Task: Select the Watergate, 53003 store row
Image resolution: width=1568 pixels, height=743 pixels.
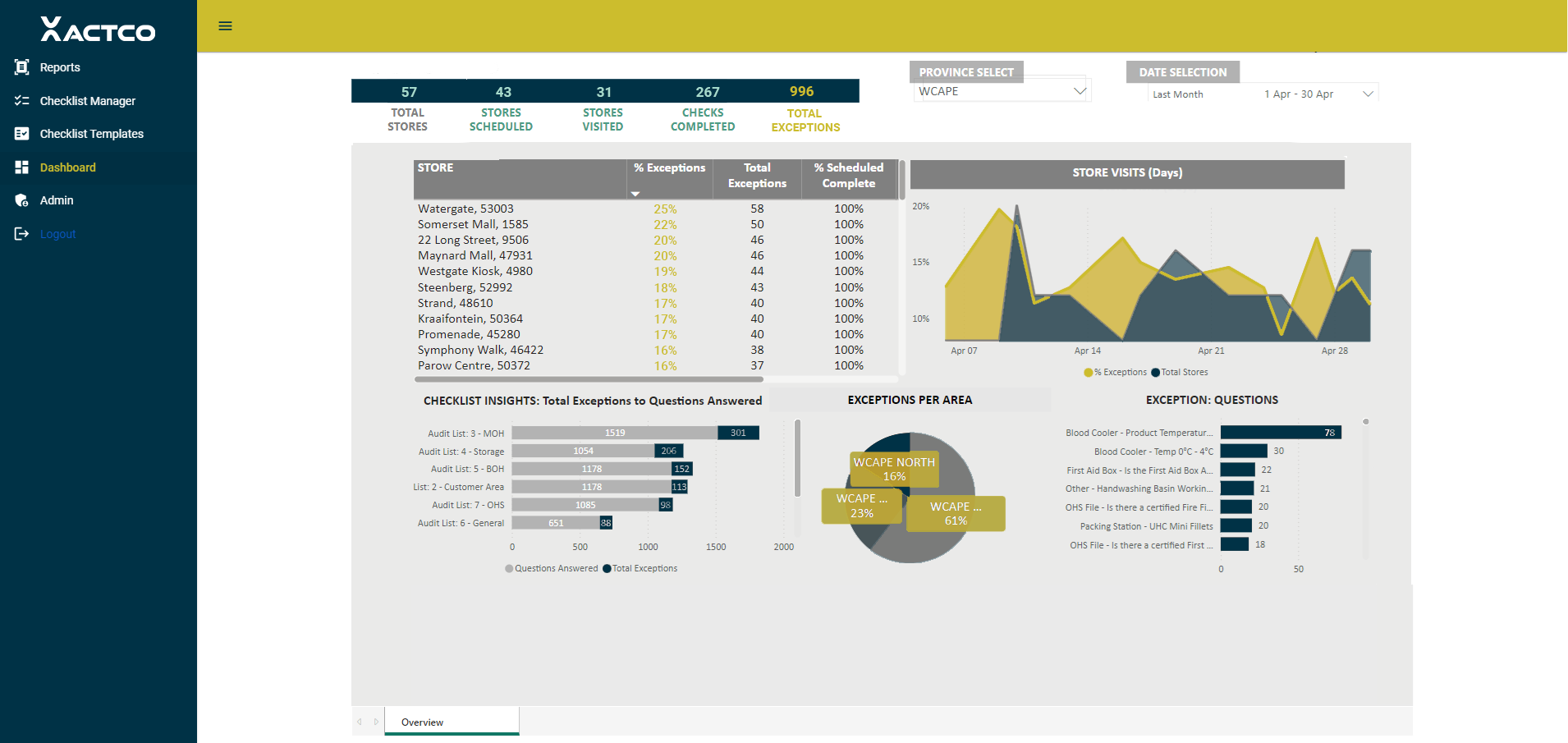Action: click(640, 209)
